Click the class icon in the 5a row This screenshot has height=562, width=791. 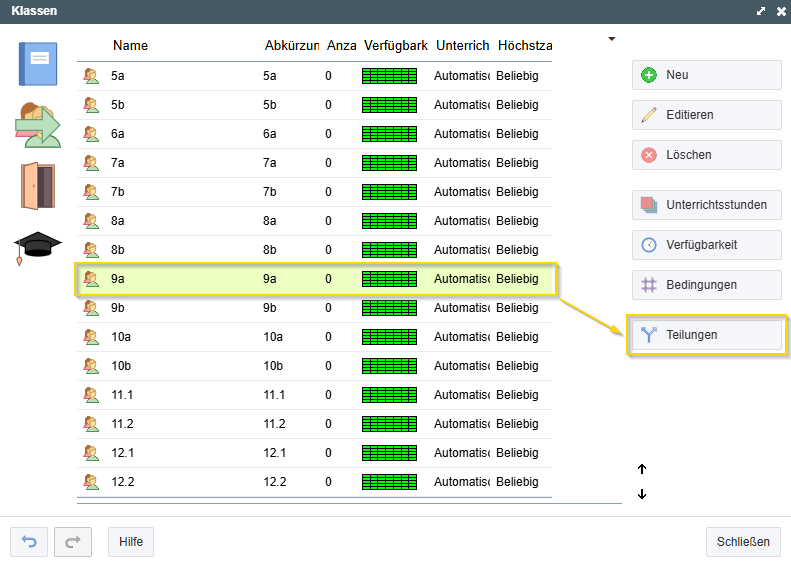coord(91,76)
